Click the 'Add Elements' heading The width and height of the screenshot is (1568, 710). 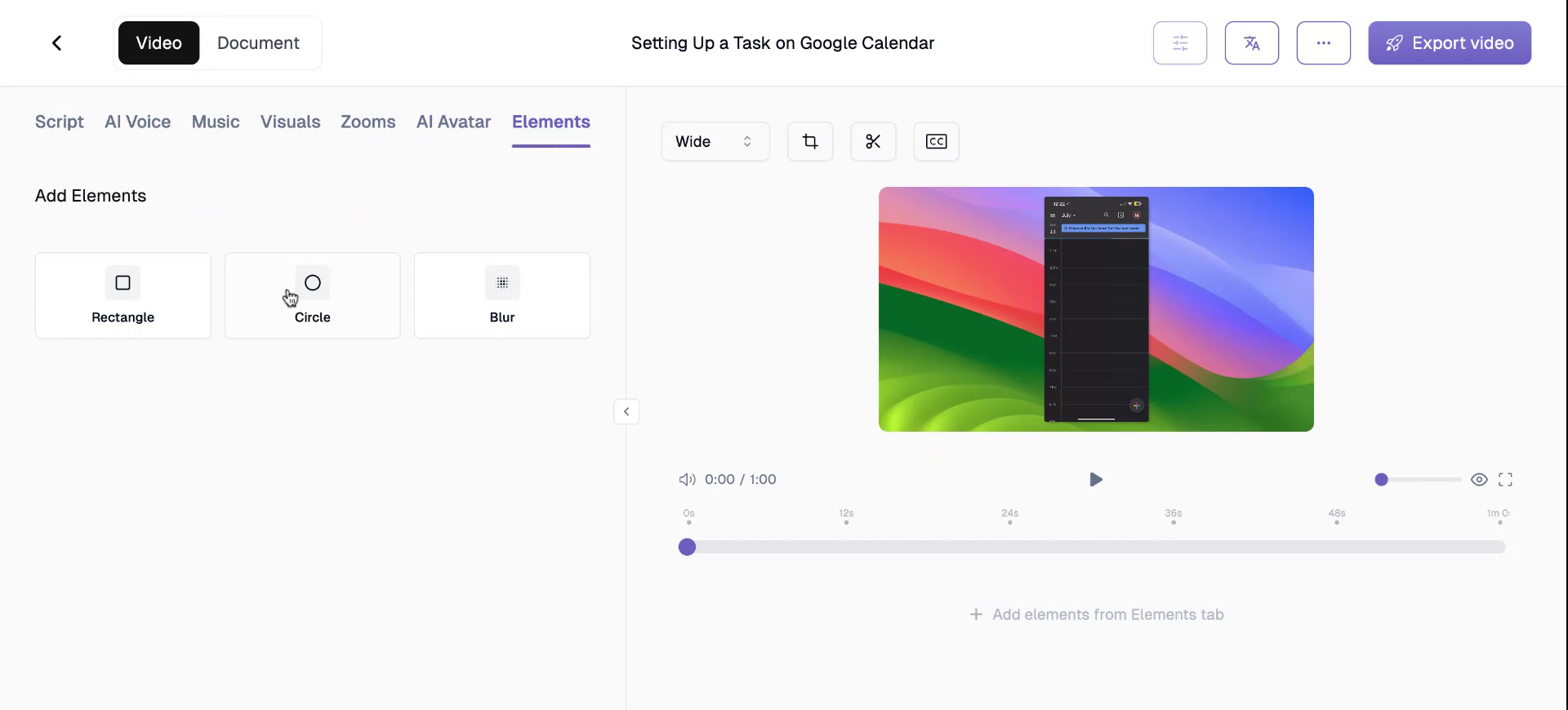91,196
